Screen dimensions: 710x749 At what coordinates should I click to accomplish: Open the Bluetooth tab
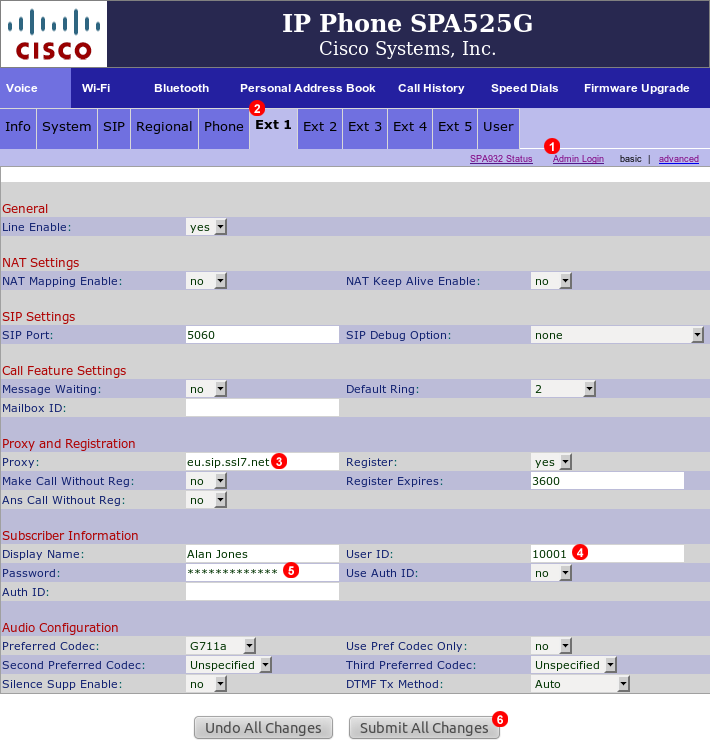point(182,88)
